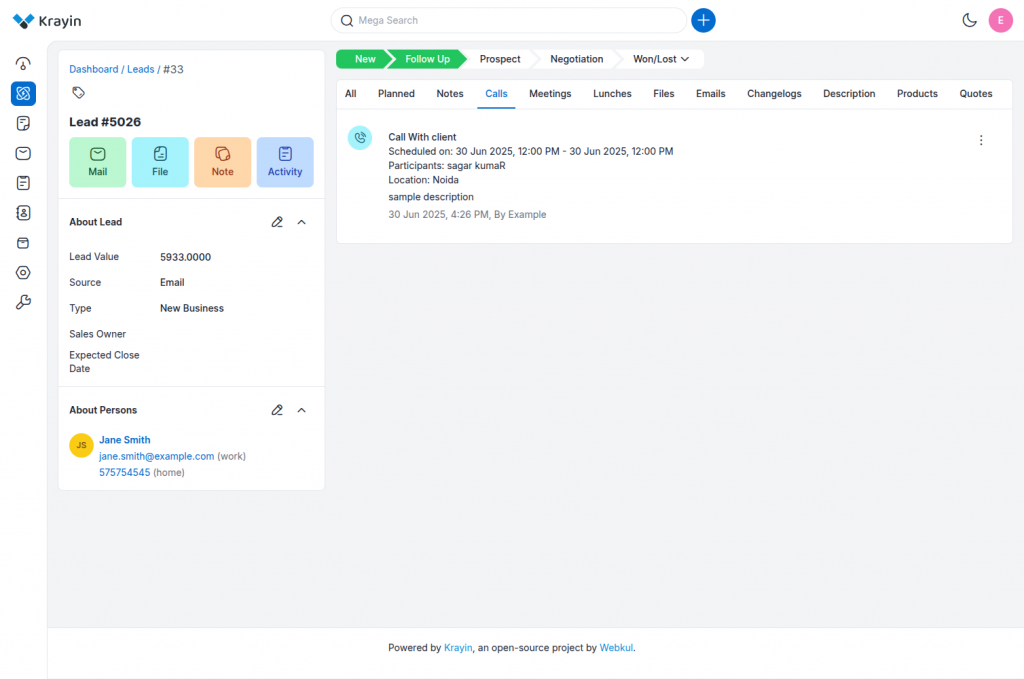Click the blue plus quick-create button
The width and height of the screenshot is (1024, 679).
[x=703, y=20]
